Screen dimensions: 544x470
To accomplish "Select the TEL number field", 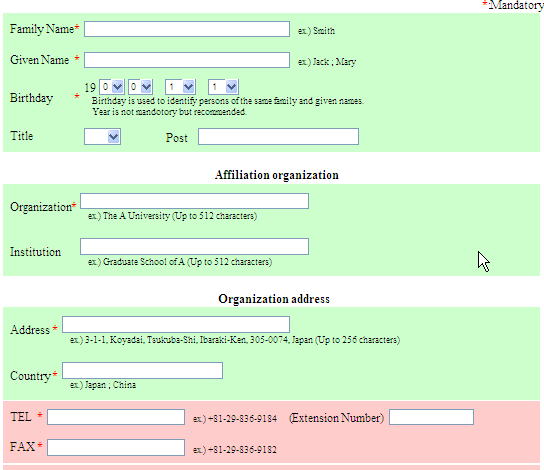I will pyautogui.click(x=116, y=417).
